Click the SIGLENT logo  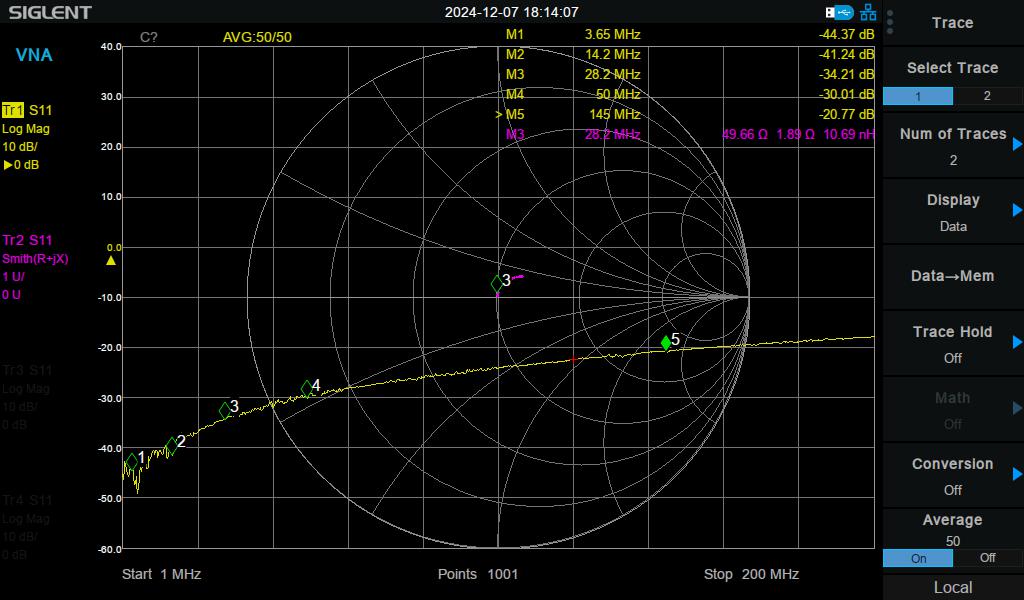50,12
